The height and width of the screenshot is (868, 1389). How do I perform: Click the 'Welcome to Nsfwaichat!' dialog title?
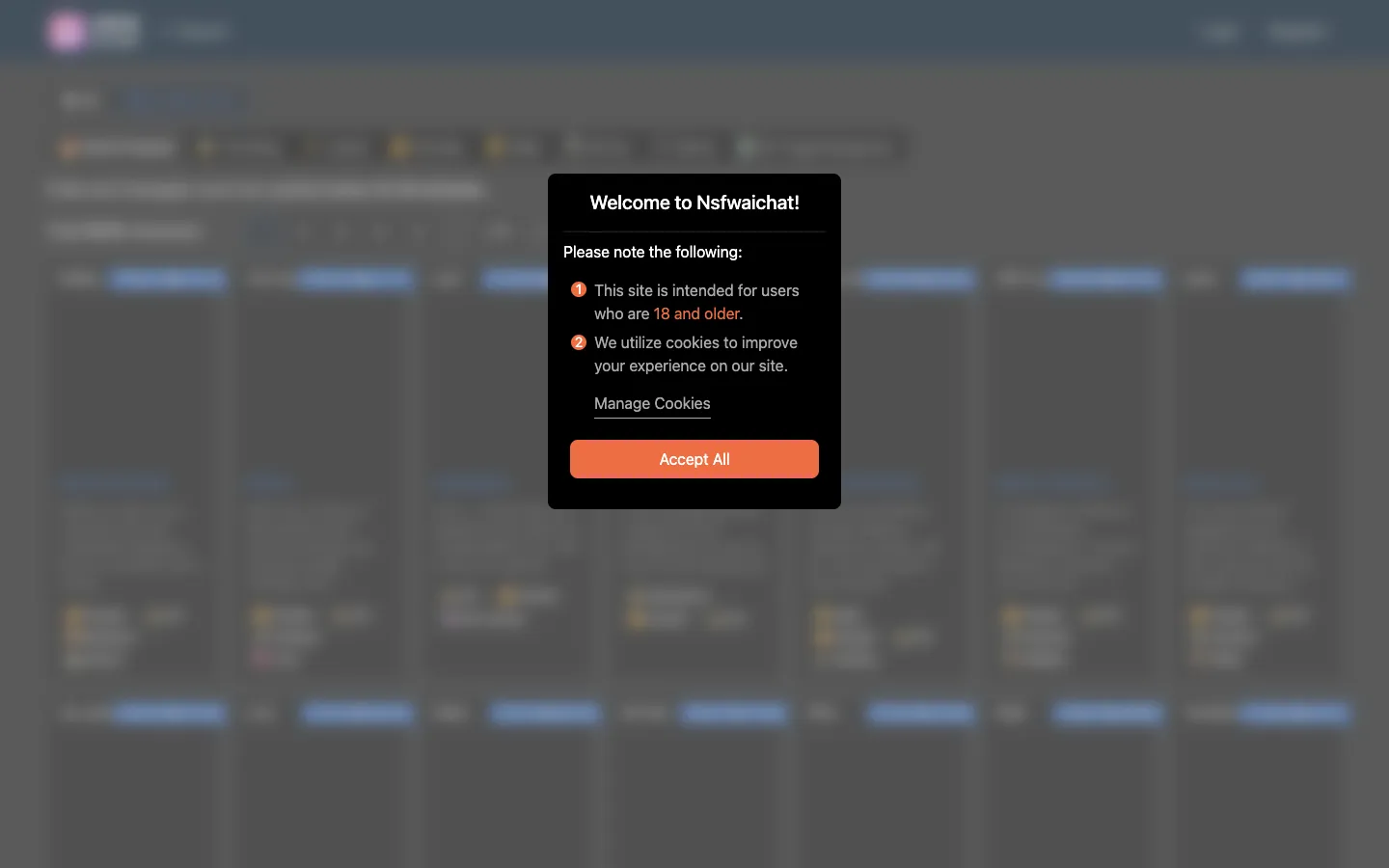694,203
